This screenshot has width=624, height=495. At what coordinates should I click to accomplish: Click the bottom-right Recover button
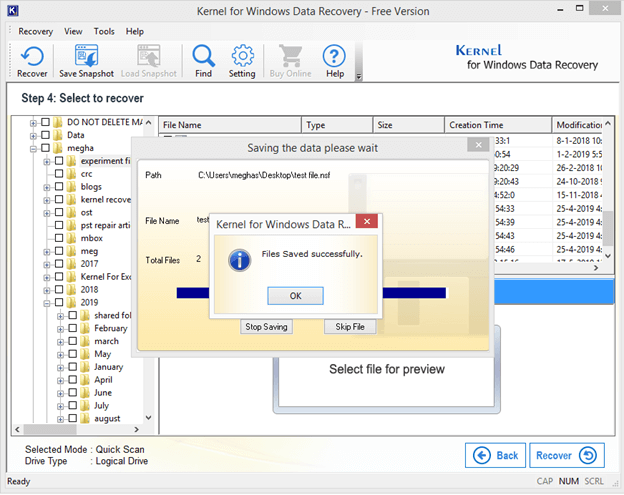pos(567,455)
